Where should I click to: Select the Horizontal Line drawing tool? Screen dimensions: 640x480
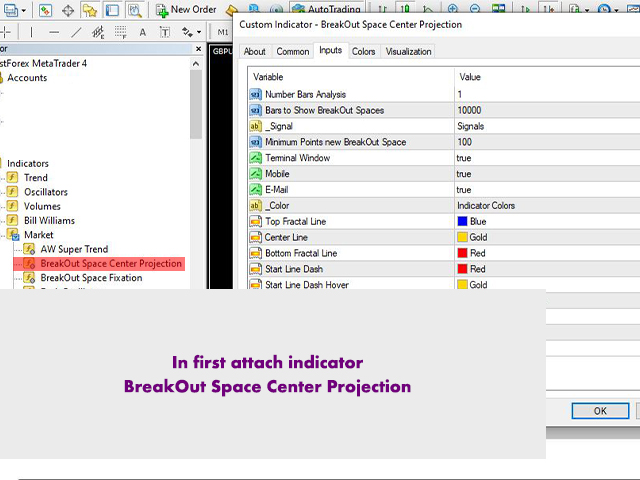pos(54,32)
